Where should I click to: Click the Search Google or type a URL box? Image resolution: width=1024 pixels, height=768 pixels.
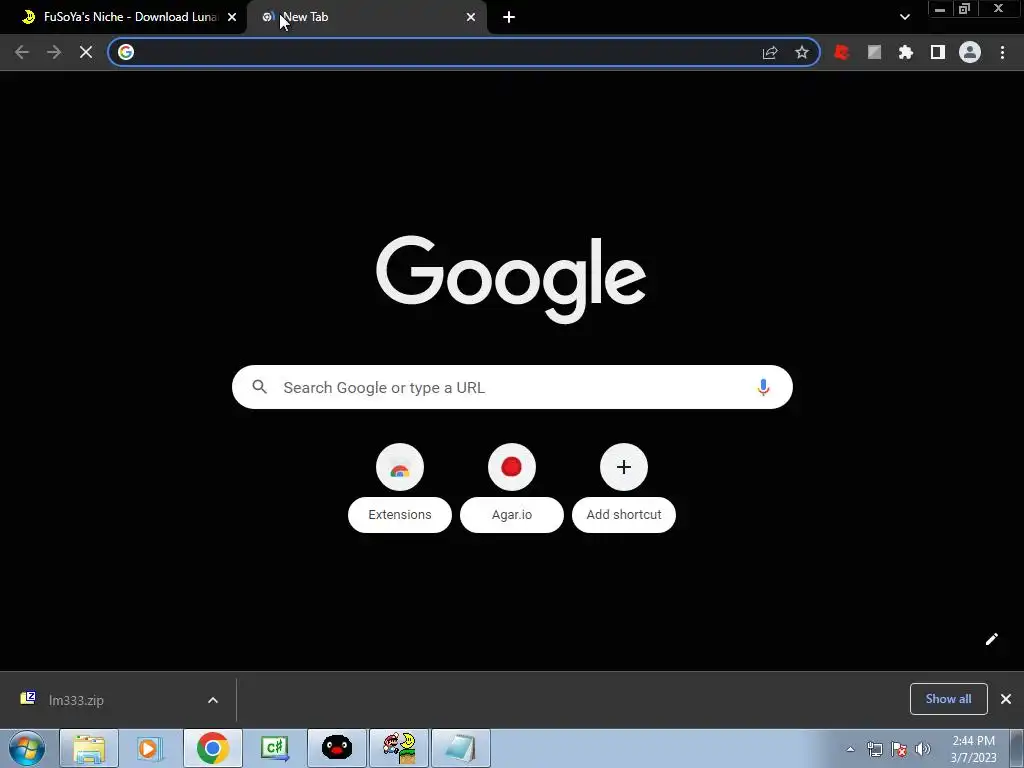click(x=512, y=387)
